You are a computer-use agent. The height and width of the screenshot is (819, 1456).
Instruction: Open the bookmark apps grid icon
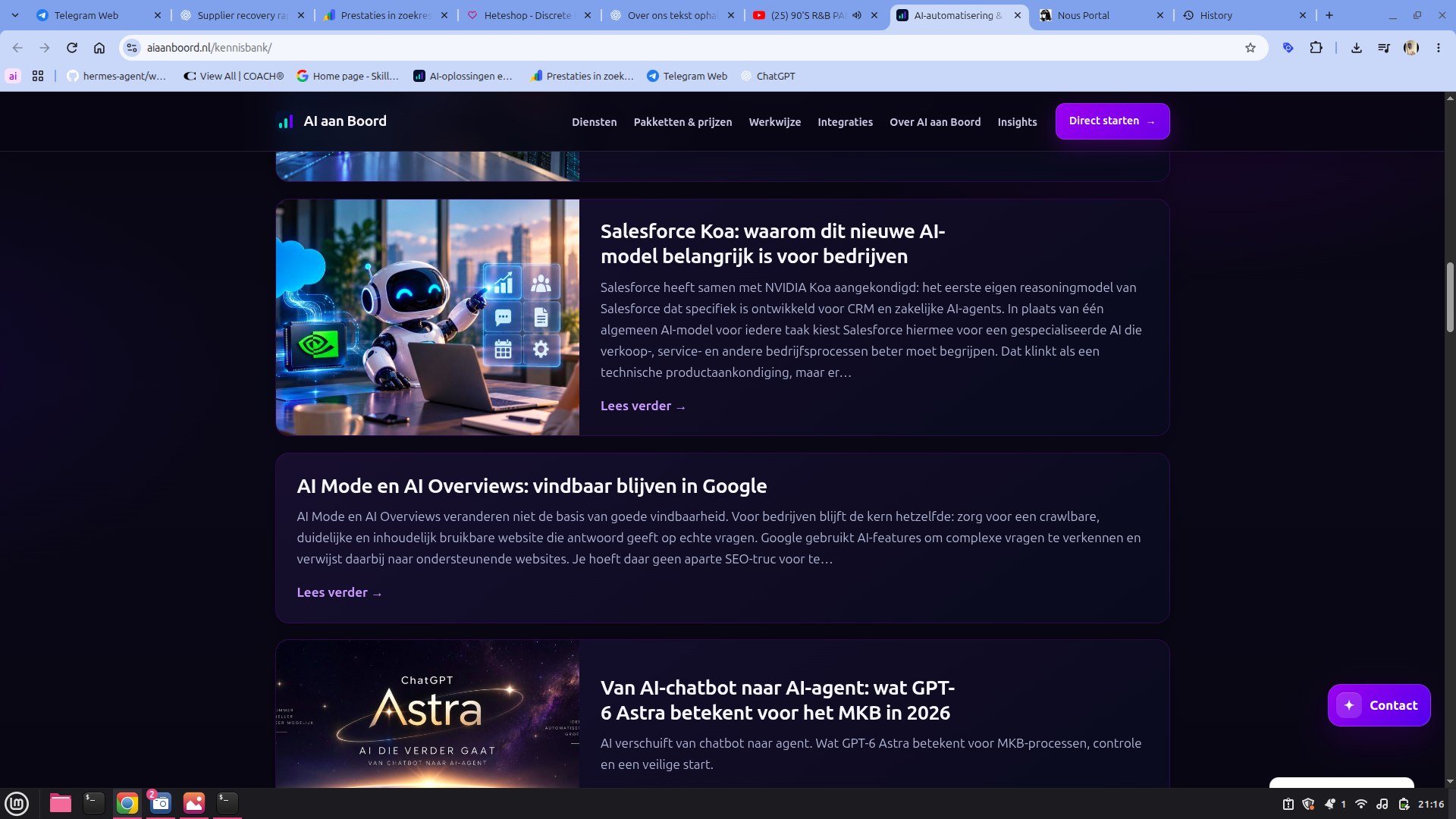[x=38, y=76]
